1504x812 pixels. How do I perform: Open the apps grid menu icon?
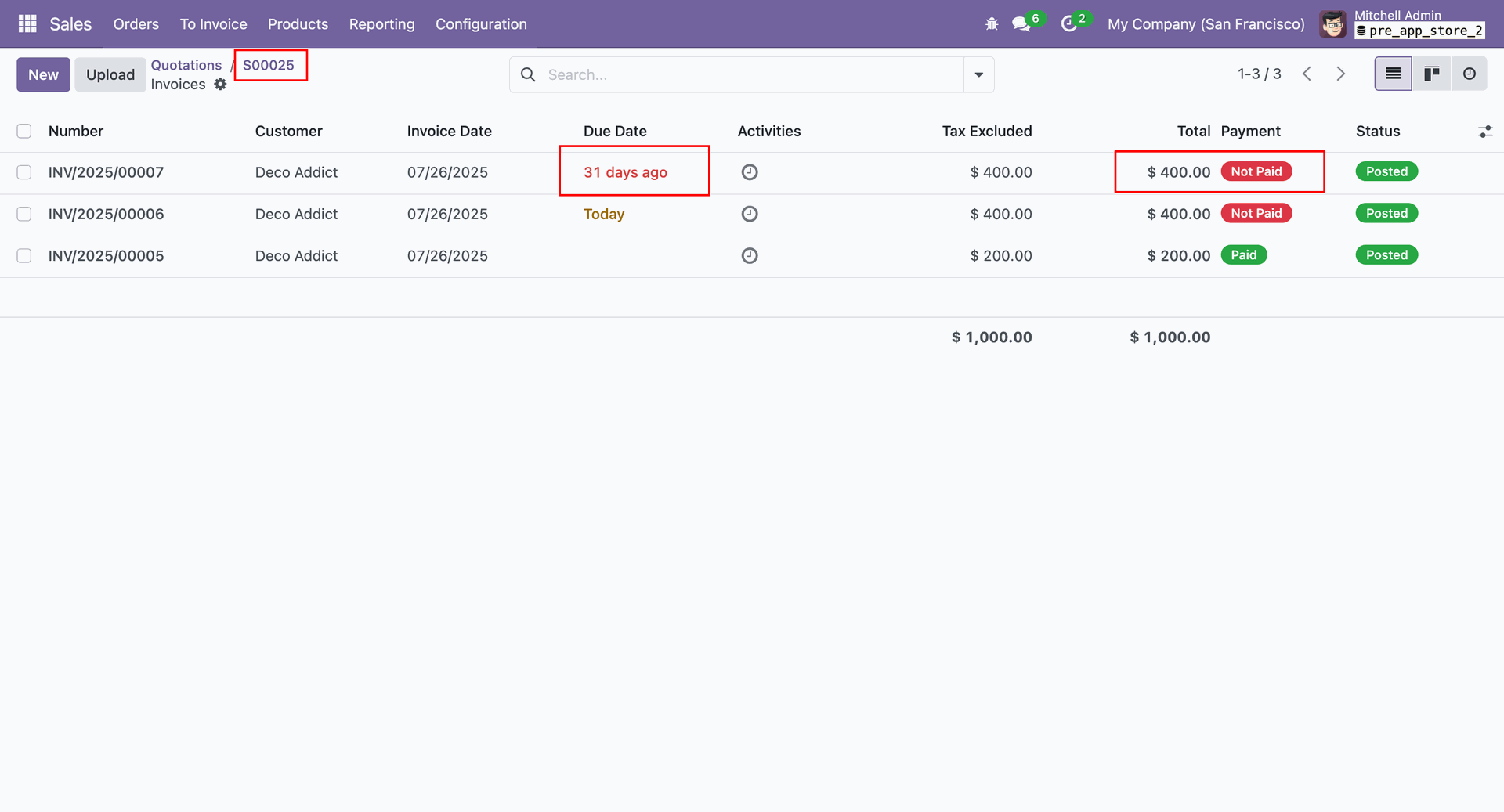coord(27,24)
